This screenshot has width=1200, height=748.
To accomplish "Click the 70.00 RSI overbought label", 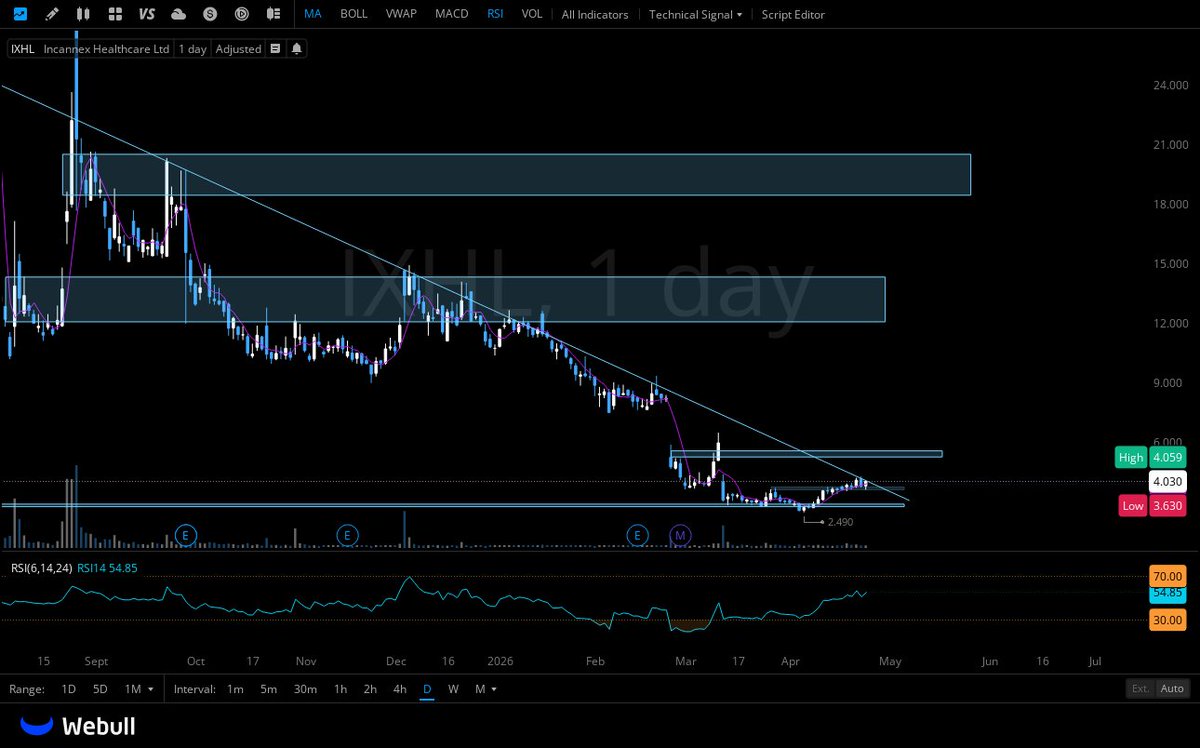I will tap(1168, 576).
